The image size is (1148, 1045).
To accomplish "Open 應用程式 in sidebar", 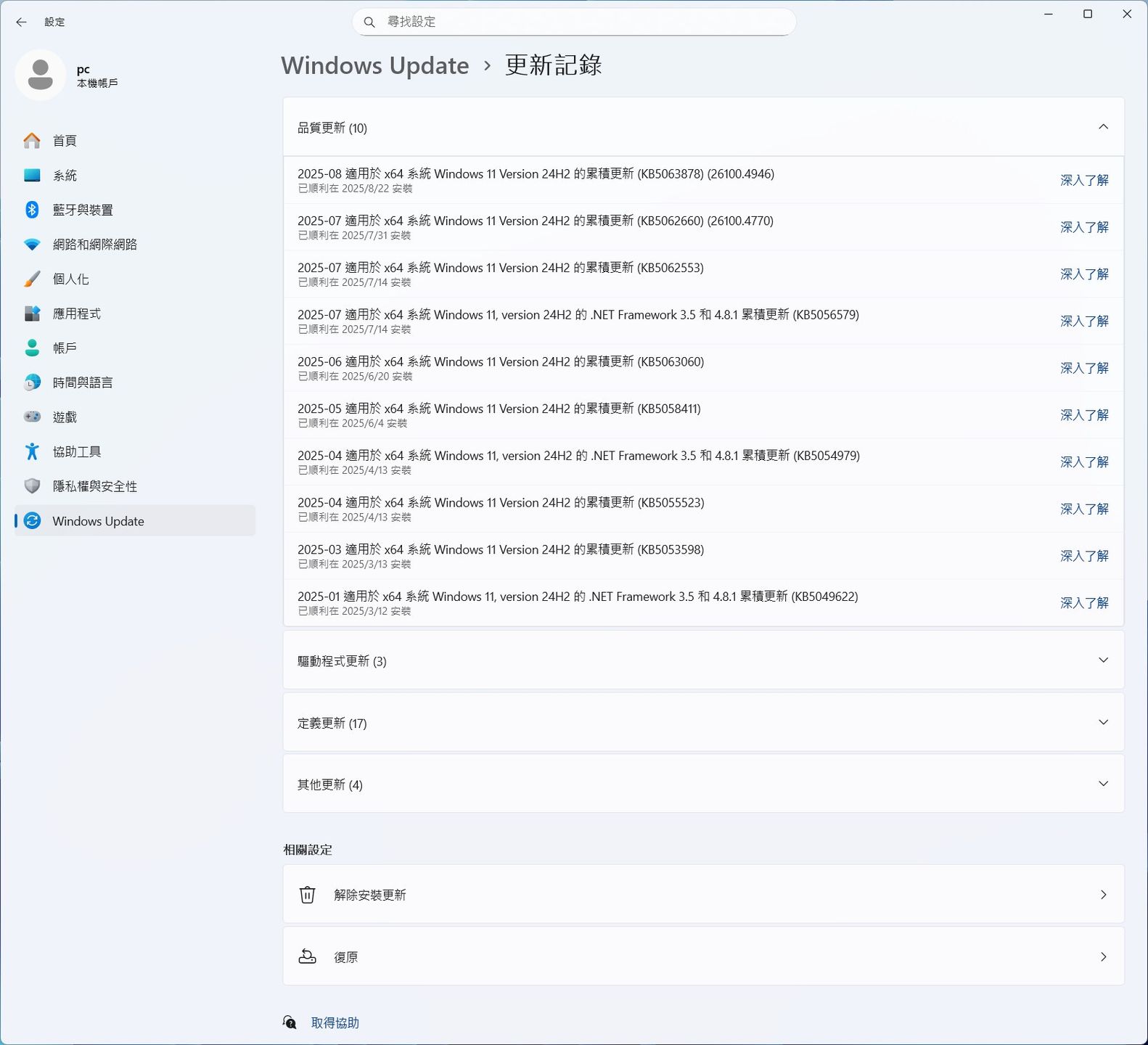I will tap(135, 313).
